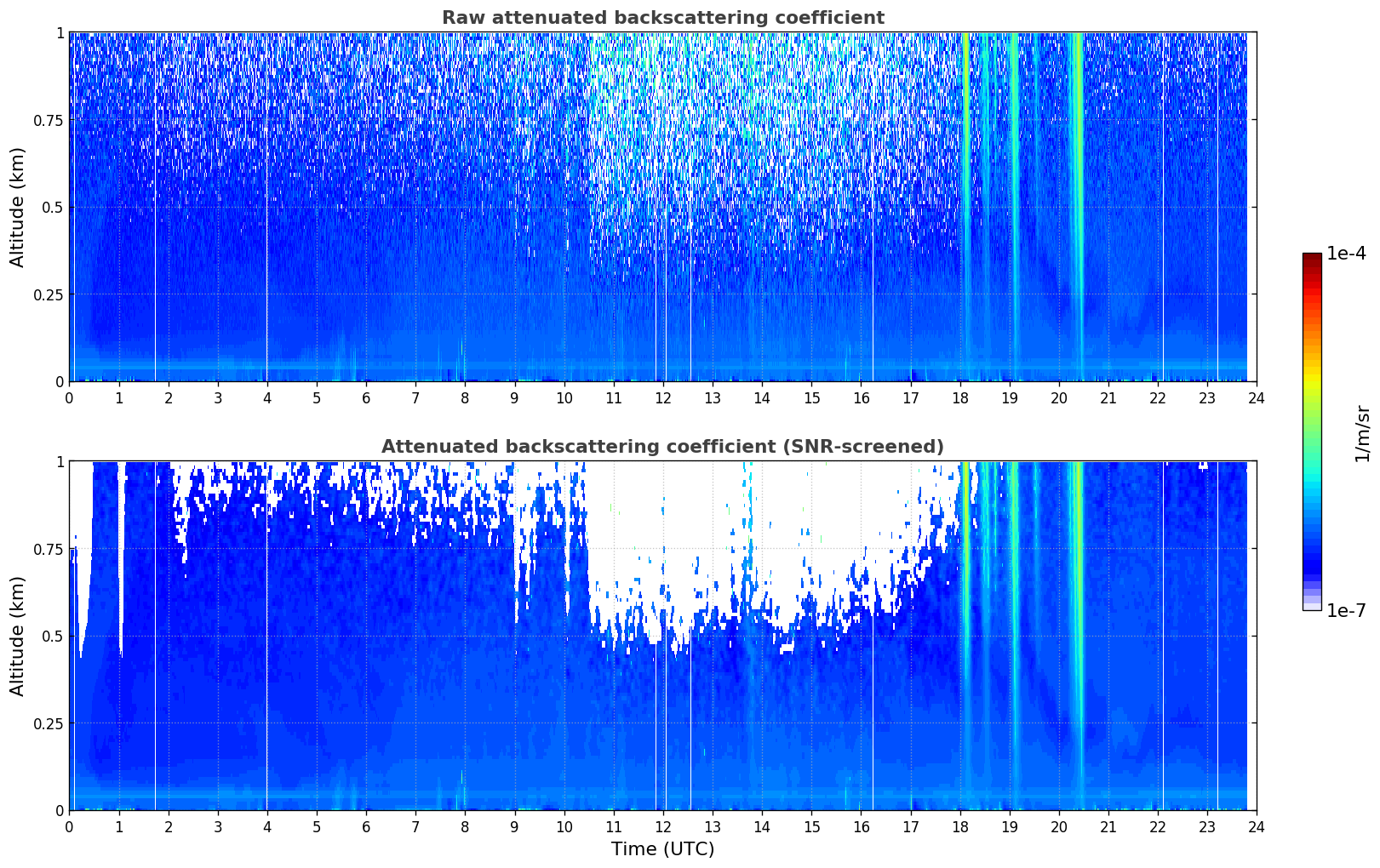The height and width of the screenshot is (868, 1380).
Task: Click the '18' hour tick under top plot
Action: 960,397
